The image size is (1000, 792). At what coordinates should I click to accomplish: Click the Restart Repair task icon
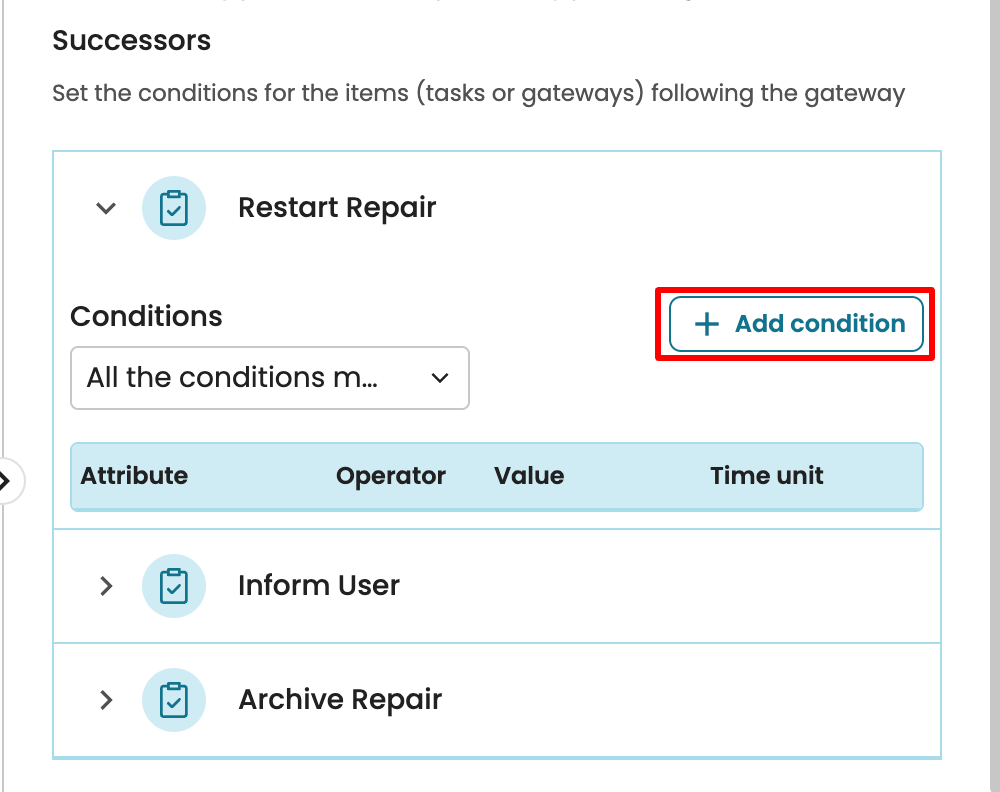pyautogui.click(x=174, y=208)
